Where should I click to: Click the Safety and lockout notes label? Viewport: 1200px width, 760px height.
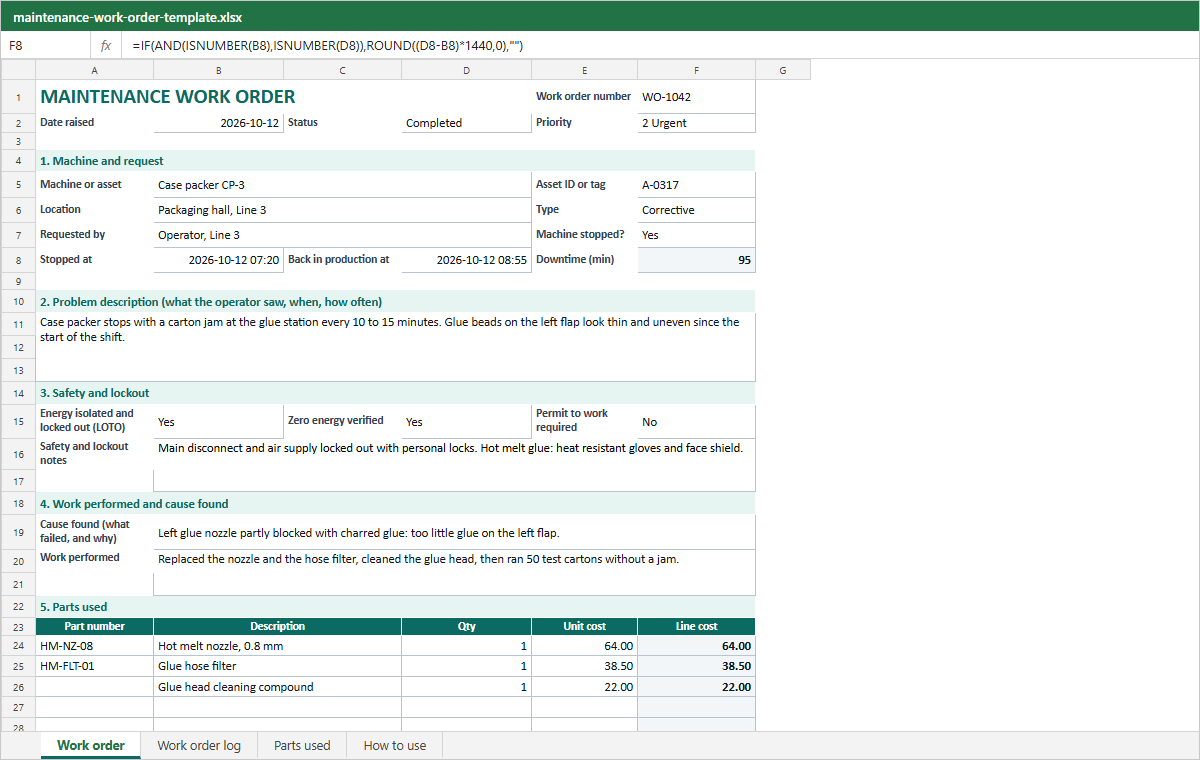[84, 453]
